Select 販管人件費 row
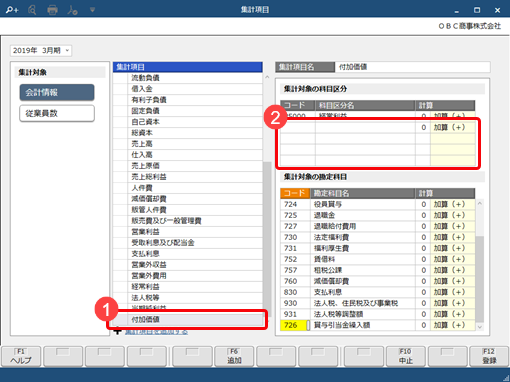Viewport: 510px width, 382px height. 188,210
